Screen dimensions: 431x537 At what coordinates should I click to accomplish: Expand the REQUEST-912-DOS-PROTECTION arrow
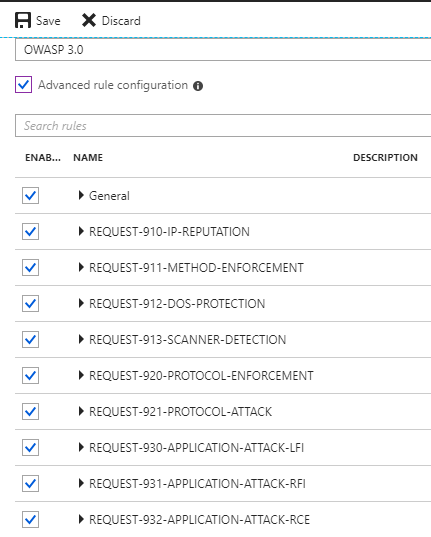(81, 303)
